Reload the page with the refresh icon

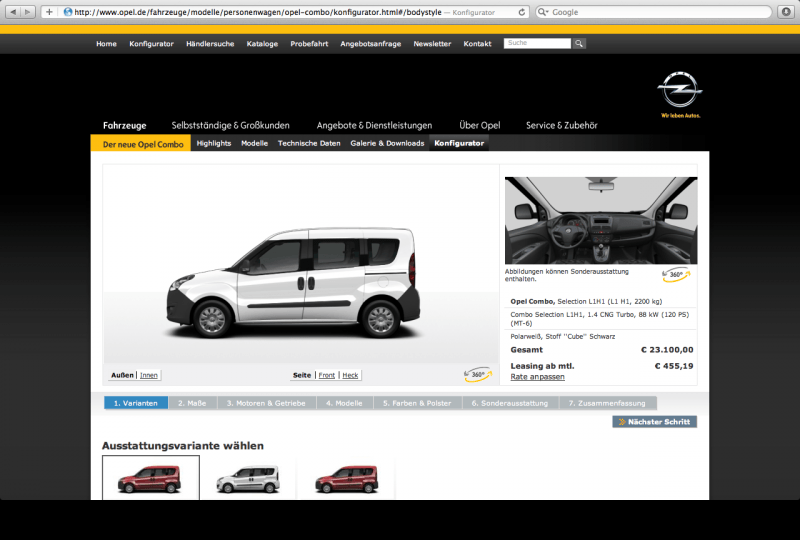pos(521,12)
